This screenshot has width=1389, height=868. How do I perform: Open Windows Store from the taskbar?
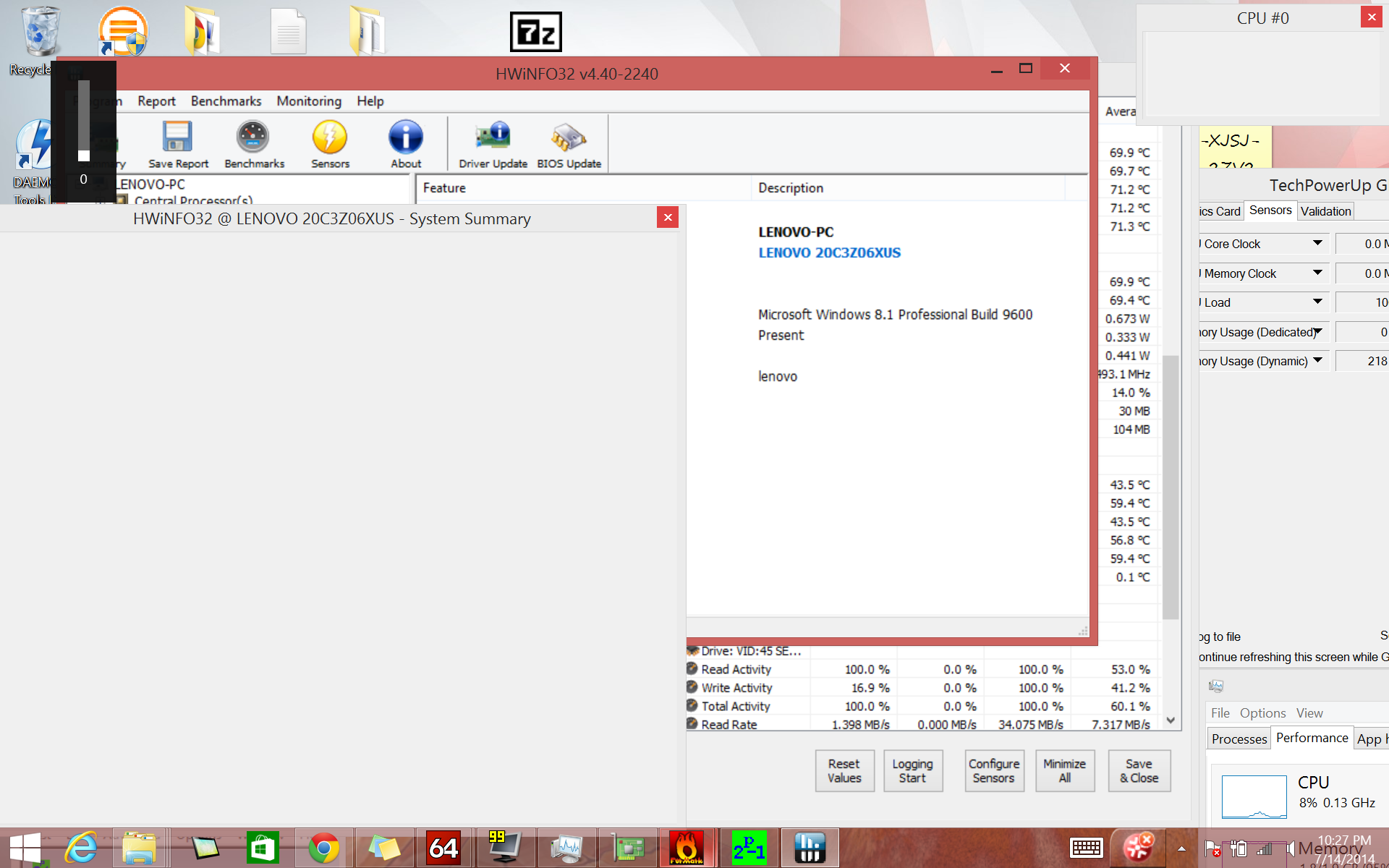coord(262,848)
